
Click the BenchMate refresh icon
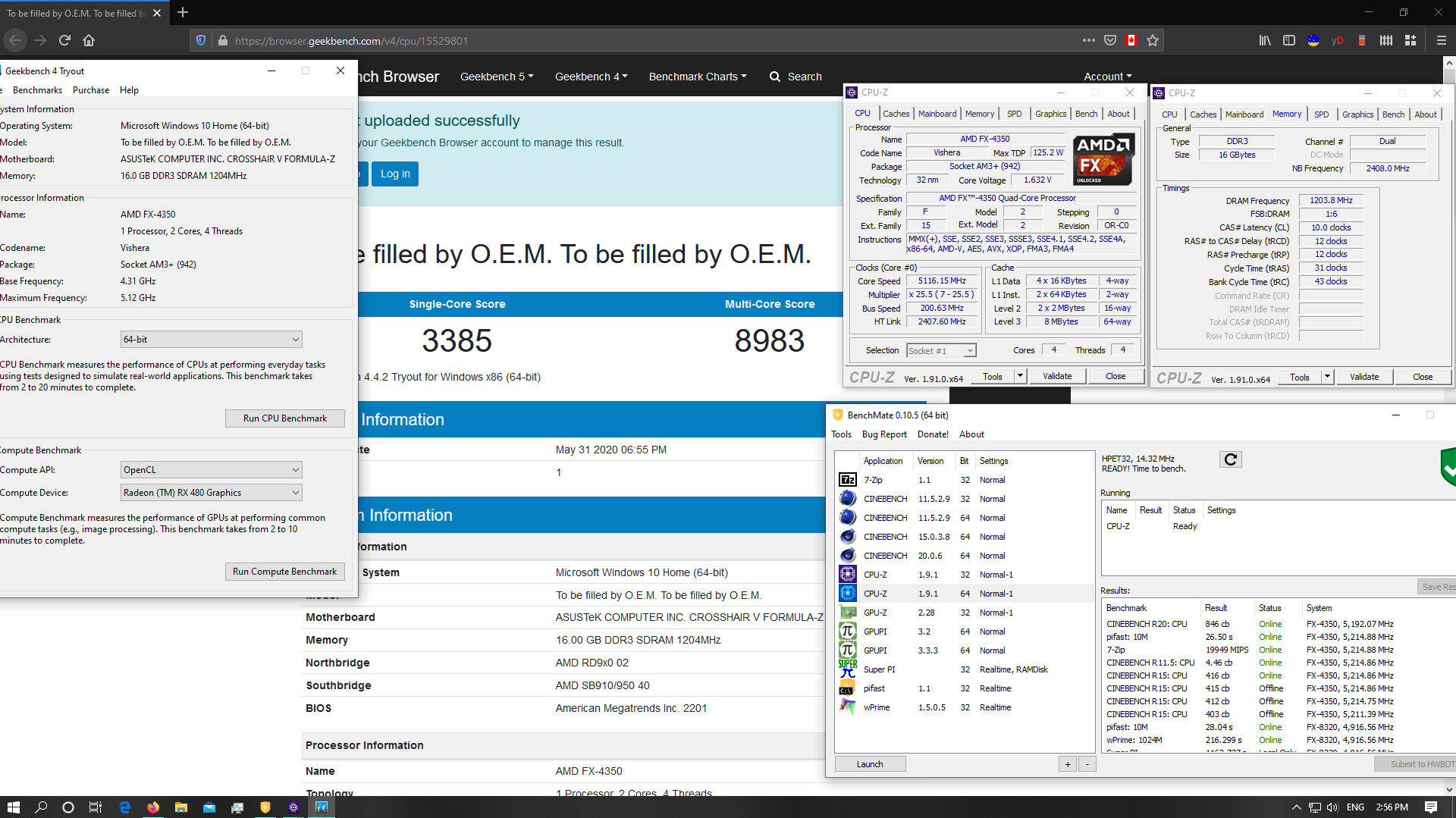pos(1231,459)
